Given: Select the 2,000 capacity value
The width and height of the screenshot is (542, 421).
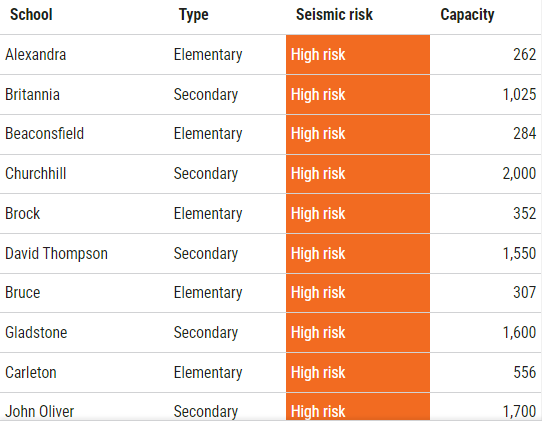Looking at the screenshot, I should tap(519, 174).
